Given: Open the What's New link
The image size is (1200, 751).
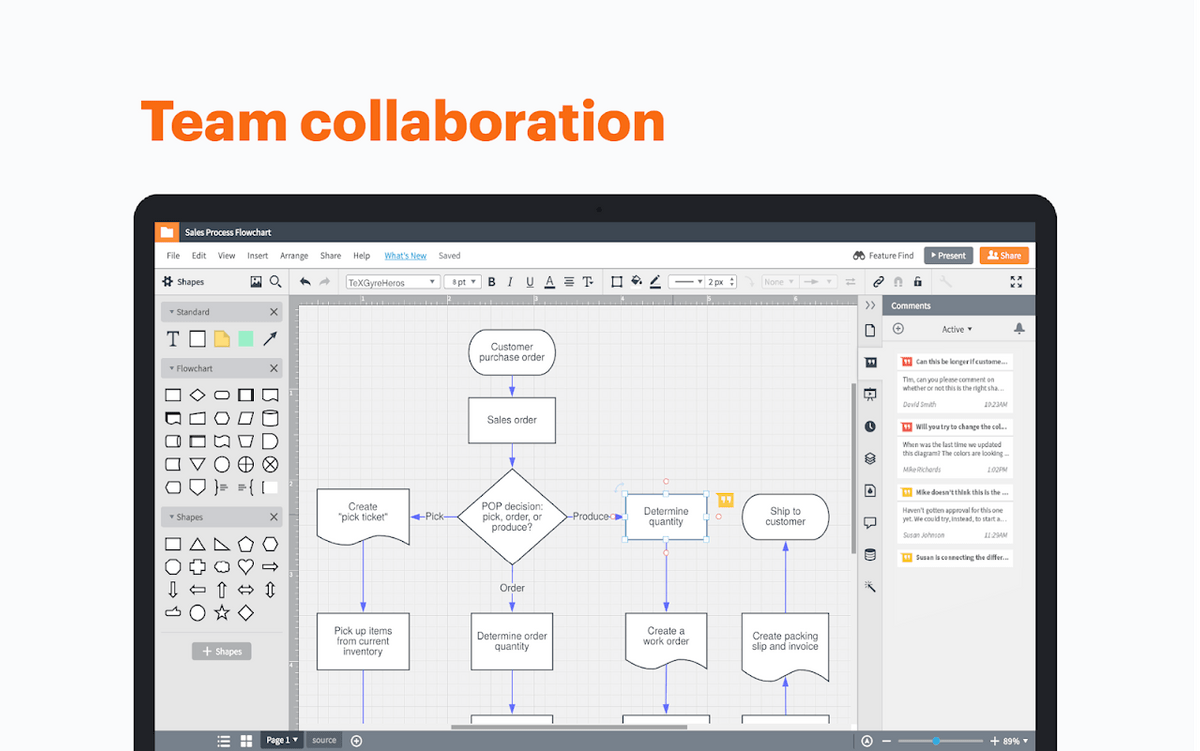Looking at the screenshot, I should 405,255.
